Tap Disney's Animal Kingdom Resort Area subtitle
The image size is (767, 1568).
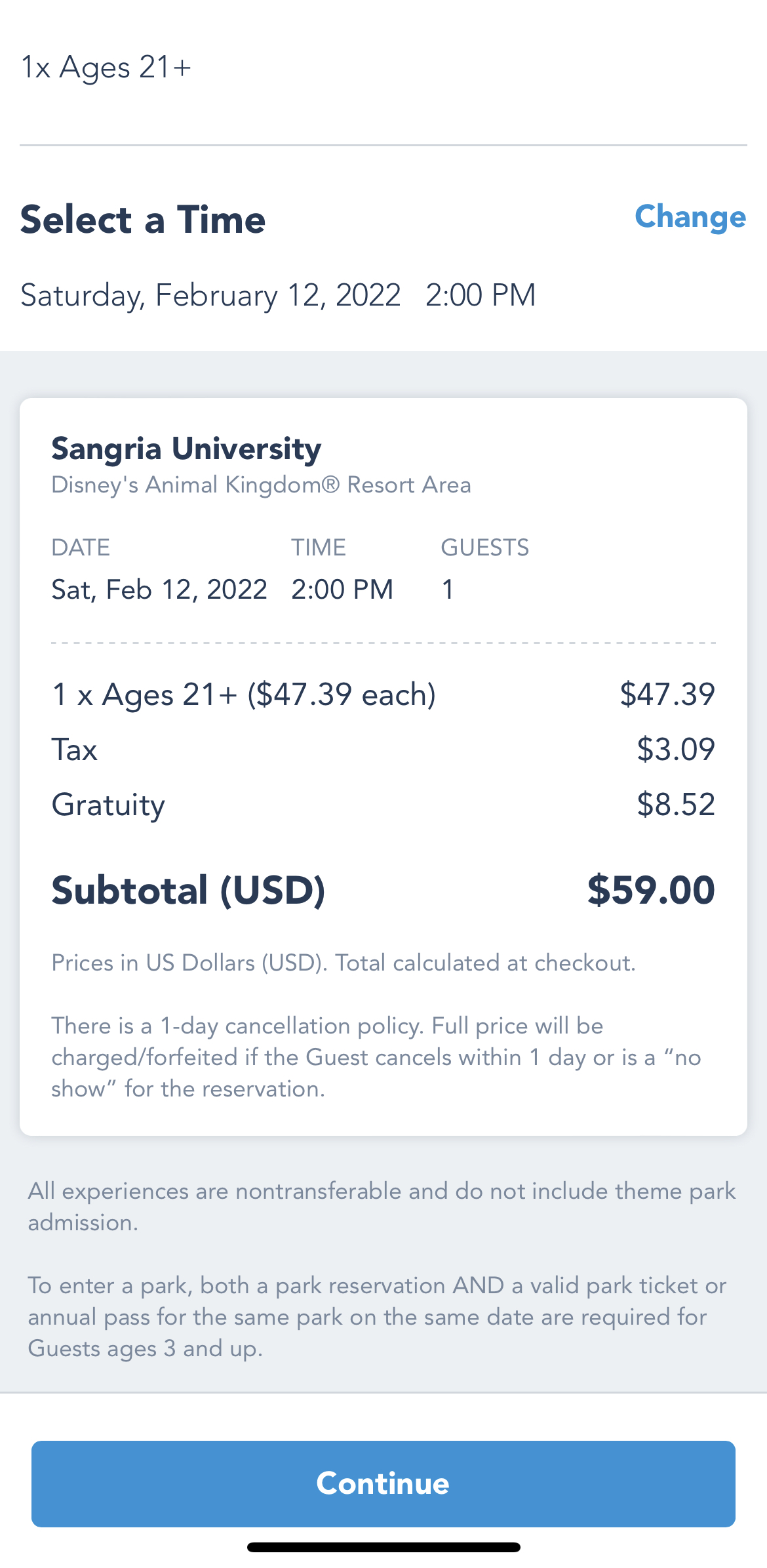(x=261, y=485)
